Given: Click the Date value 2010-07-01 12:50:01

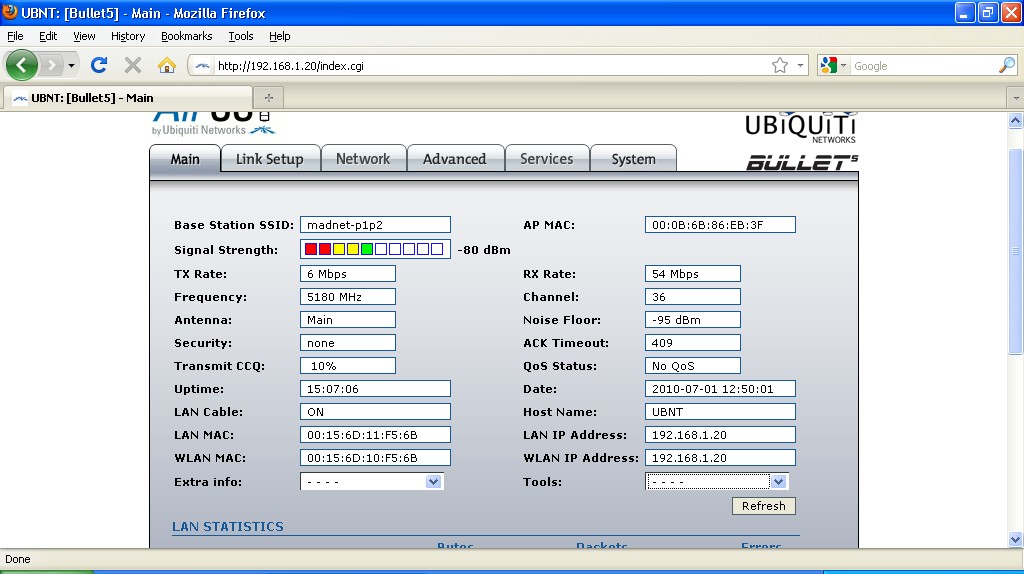Looking at the screenshot, I should (x=720, y=389).
